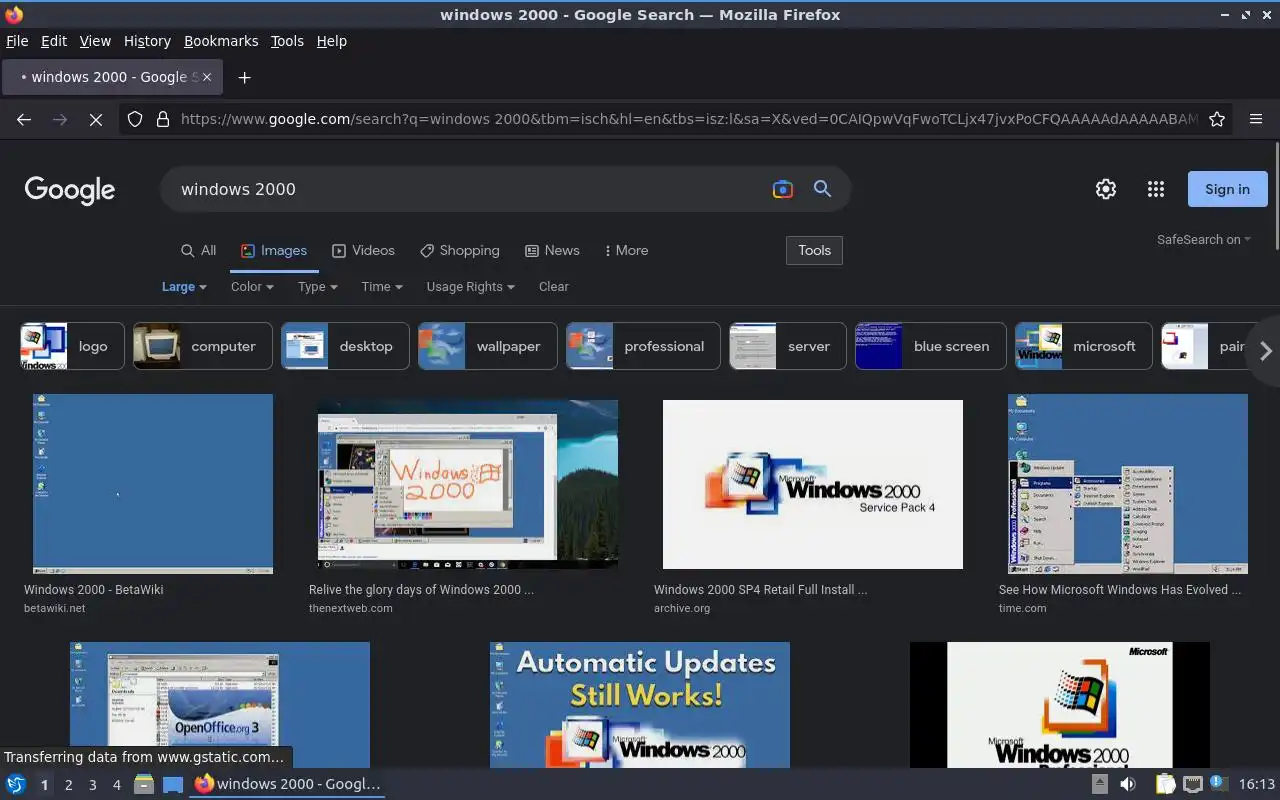Viewport: 1280px width, 800px height.
Task: Click the Google logo
Action: pyautogui.click(x=70, y=190)
